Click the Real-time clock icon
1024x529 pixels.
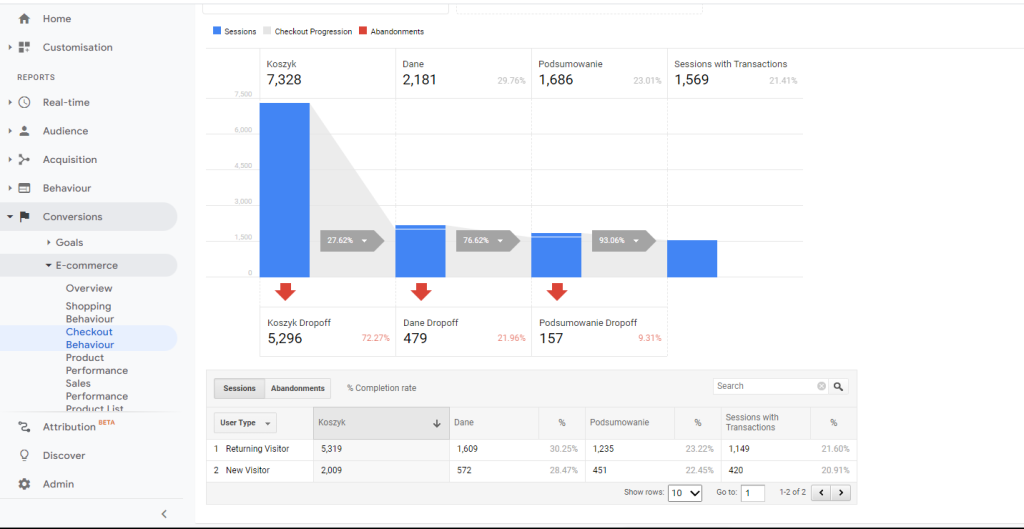[24, 102]
